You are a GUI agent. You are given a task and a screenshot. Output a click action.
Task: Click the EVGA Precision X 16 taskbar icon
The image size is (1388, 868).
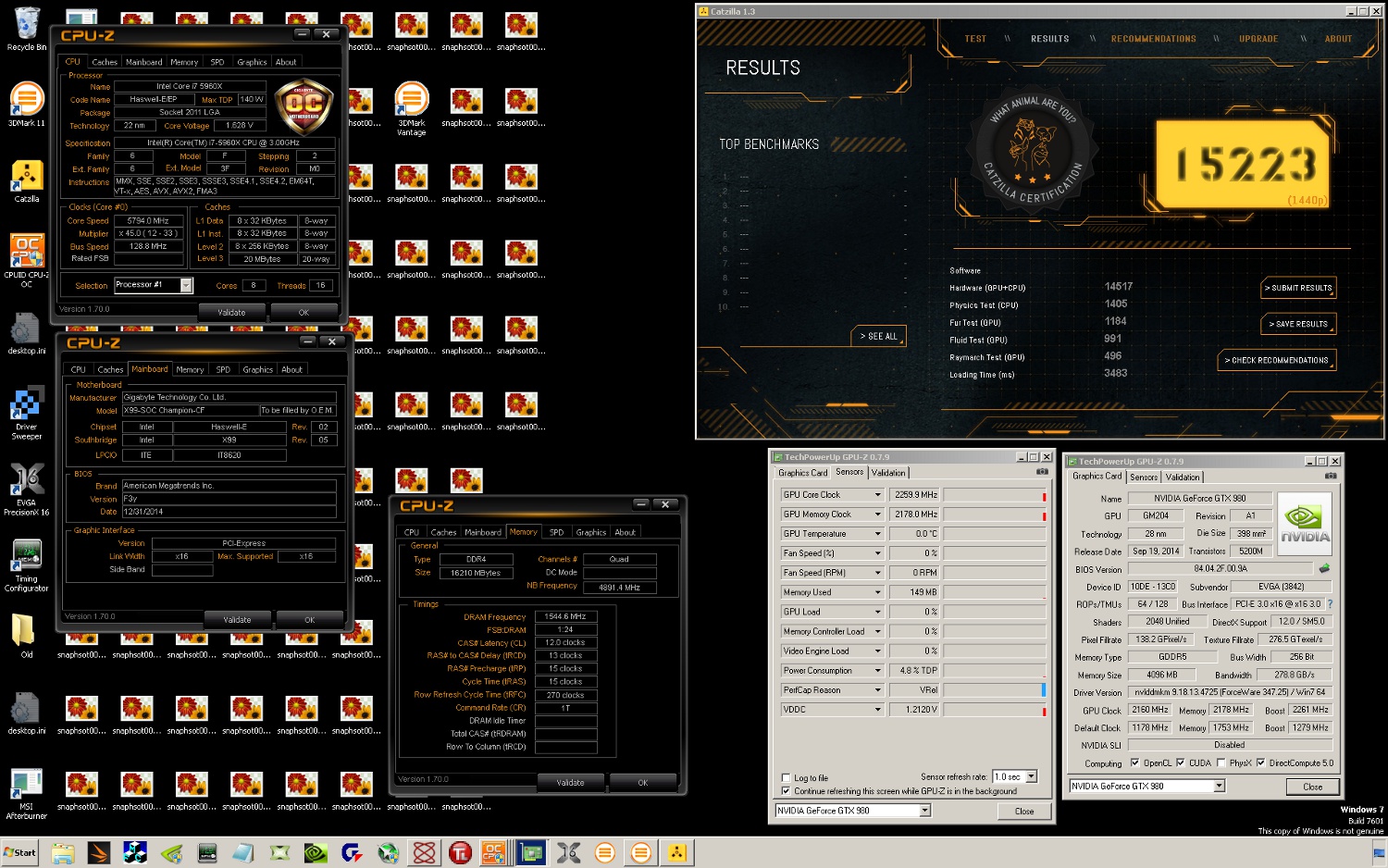(x=569, y=853)
